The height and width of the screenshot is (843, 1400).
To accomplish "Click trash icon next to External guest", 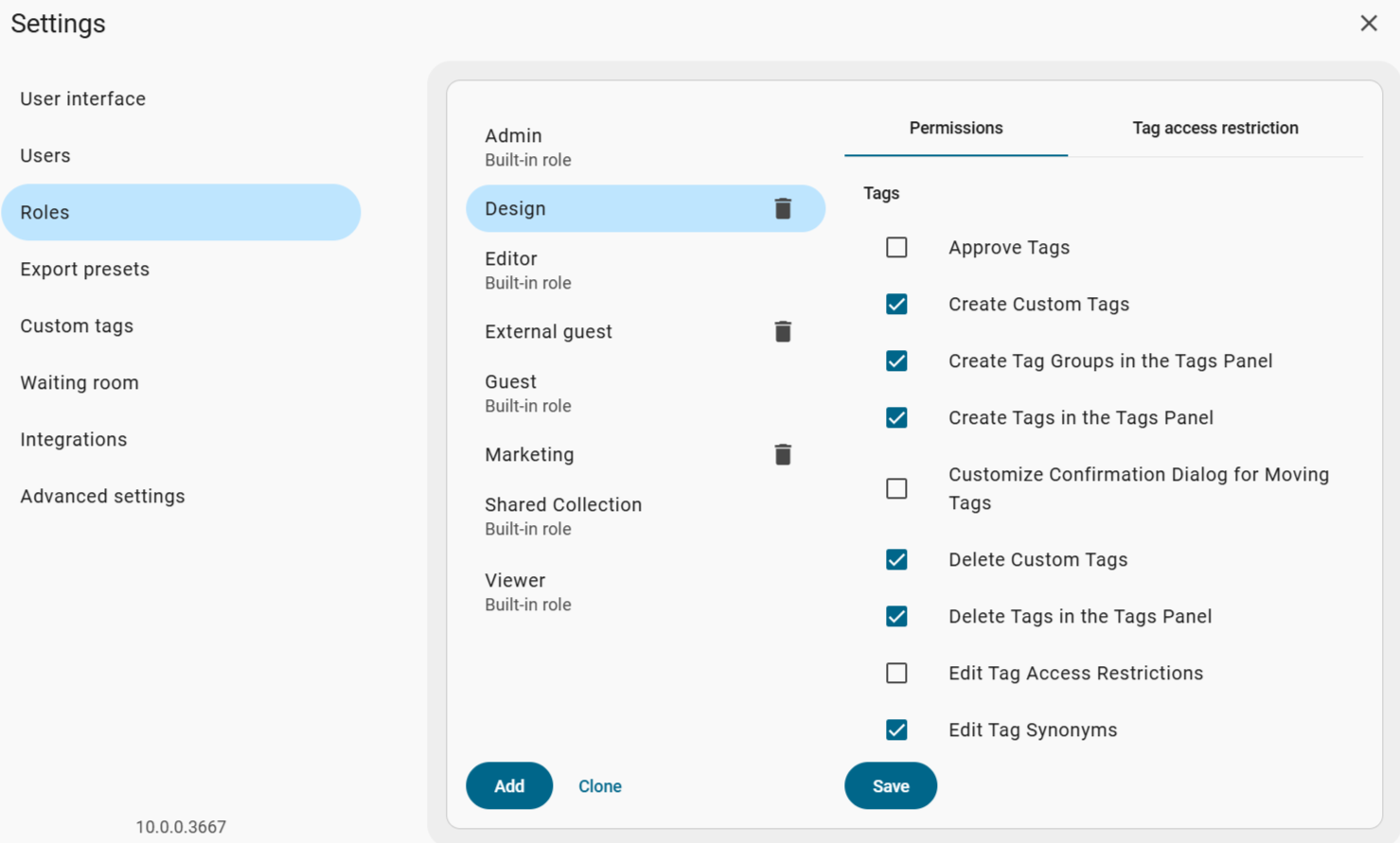I will pyautogui.click(x=782, y=331).
